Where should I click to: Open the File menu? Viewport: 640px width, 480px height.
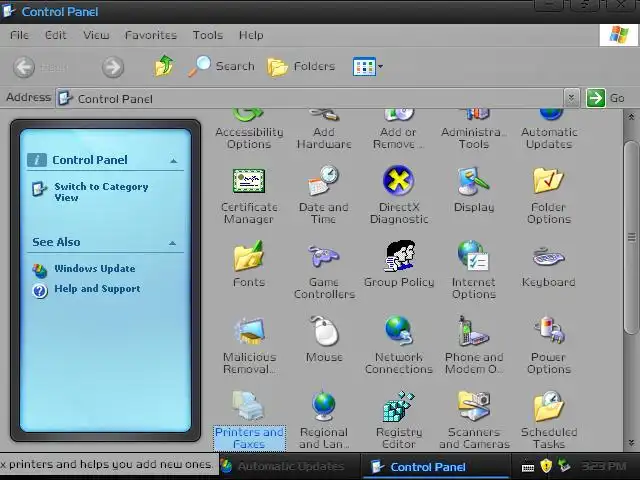(19, 35)
